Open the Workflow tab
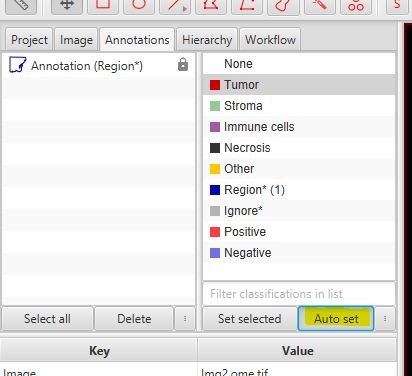The width and height of the screenshot is (412, 376). (x=270, y=40)
